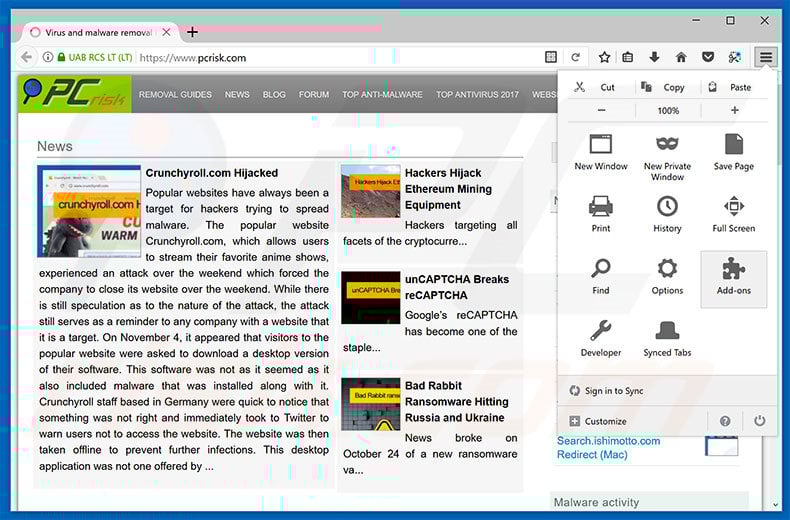This screenshot has width=790, height=520.
Task: Open the Pocket icon in toolbar
Action: coord(708,57)
